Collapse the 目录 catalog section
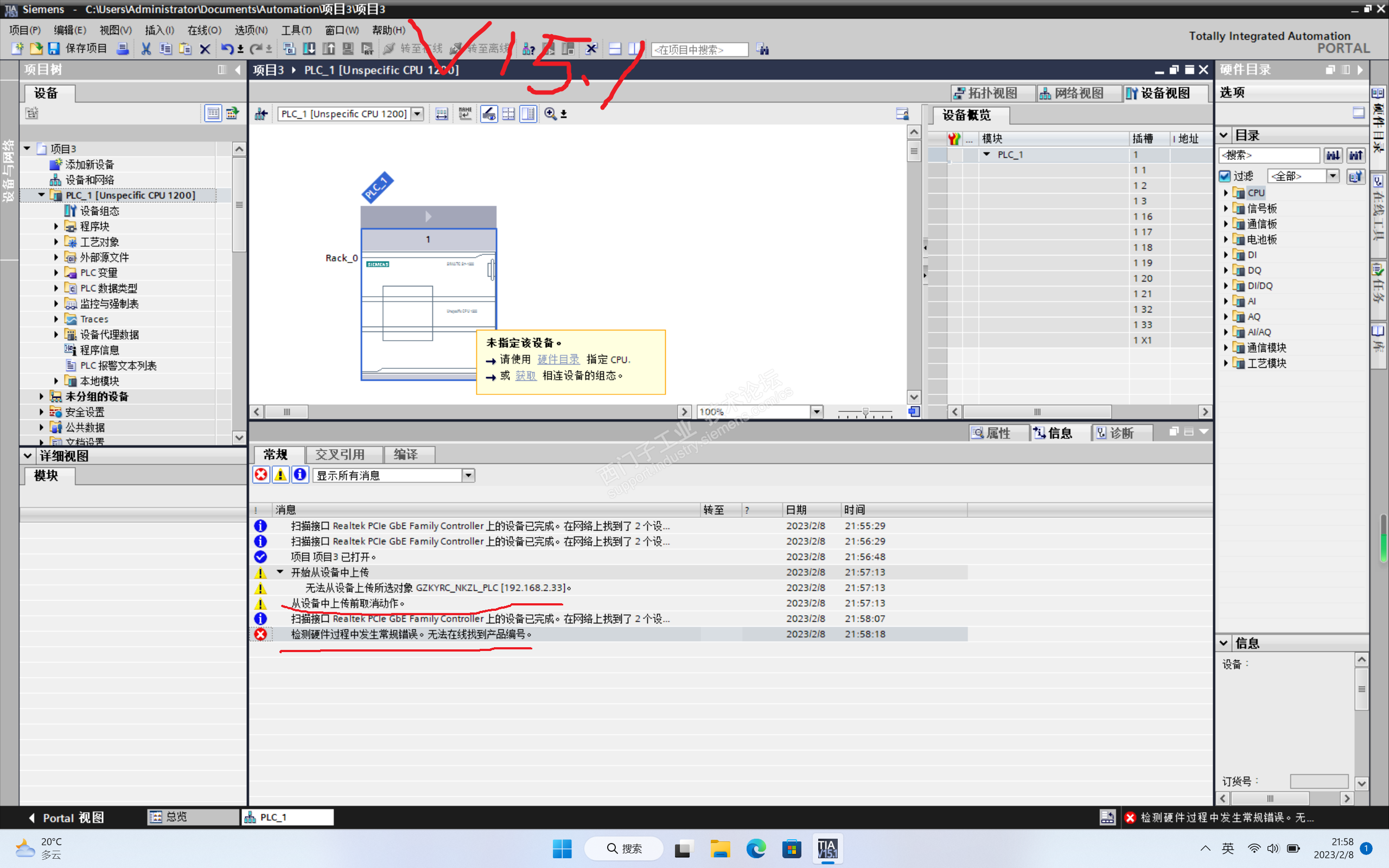Screen dimensions: 1389x868 click(x=1224, y=136)
